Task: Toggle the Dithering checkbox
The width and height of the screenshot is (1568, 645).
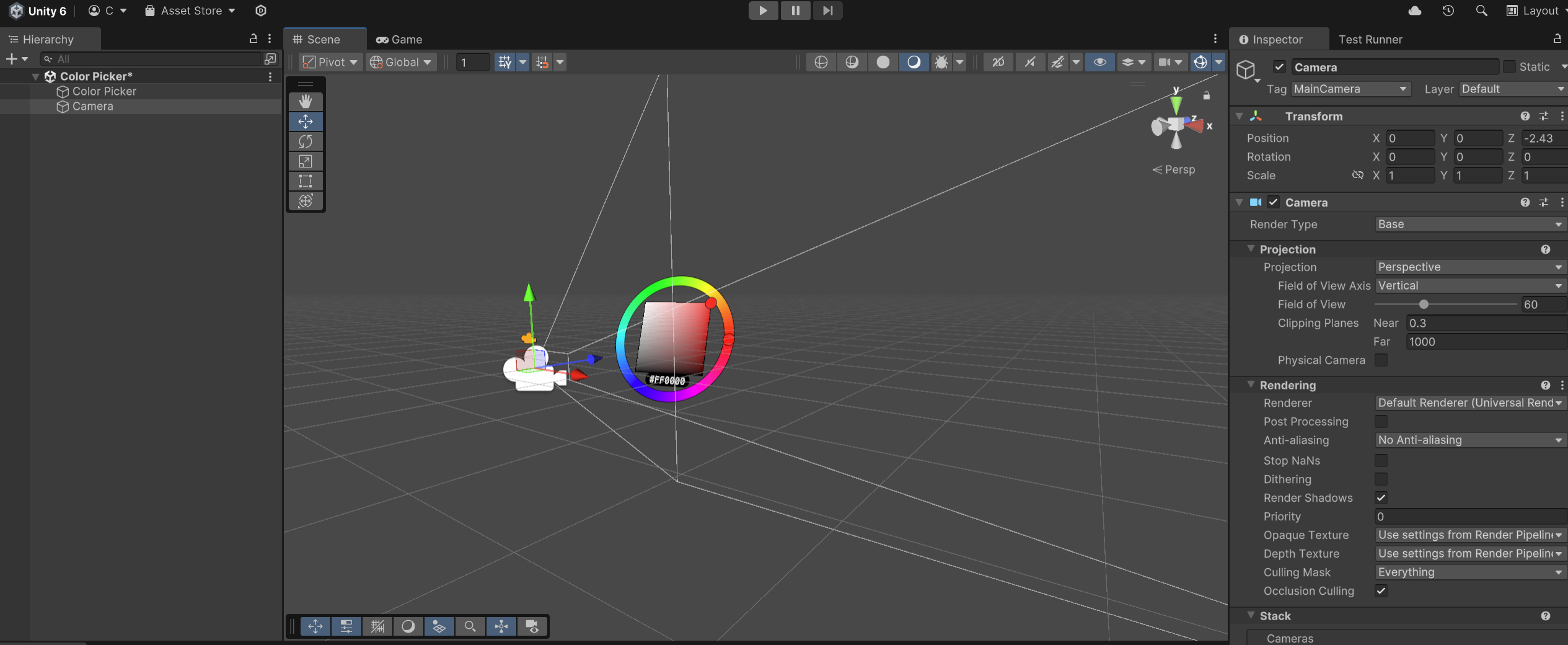Action: [x=1381, y=479]
